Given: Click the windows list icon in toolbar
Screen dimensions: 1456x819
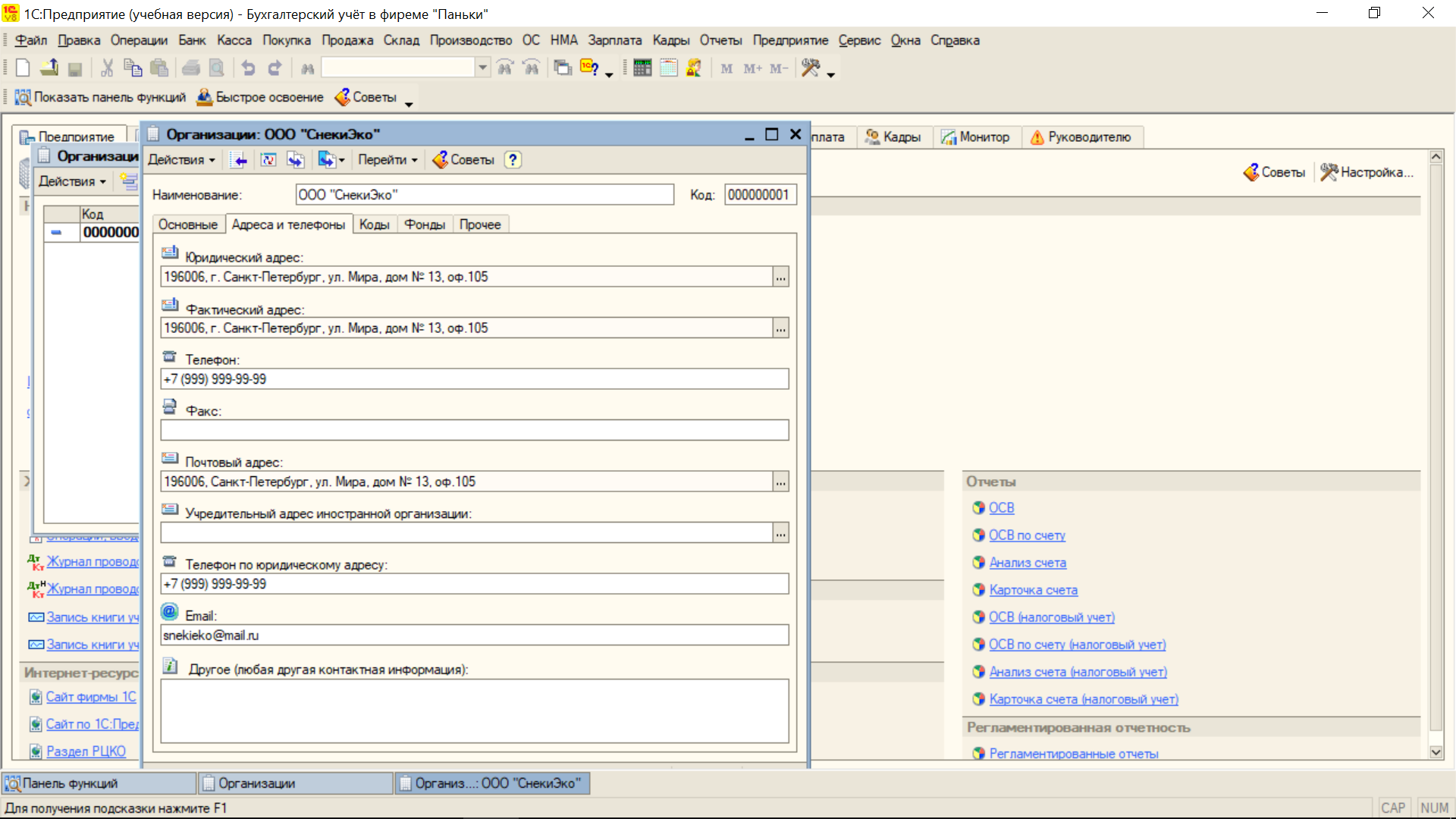Looking at the screenshot, I should 563,68.
